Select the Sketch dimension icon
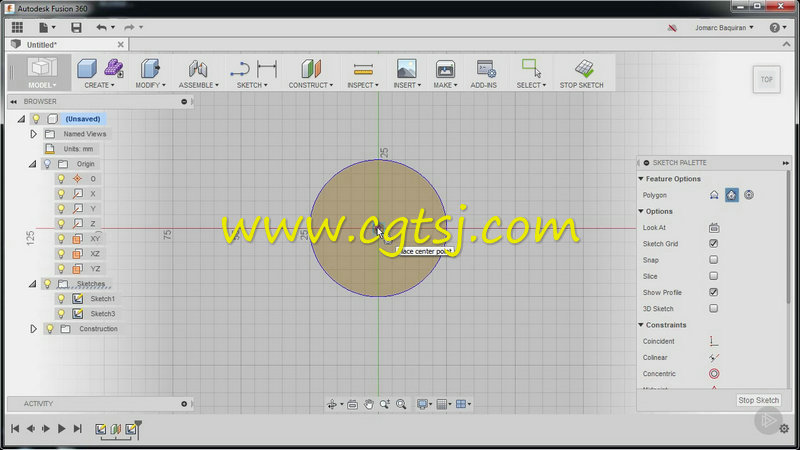Screen dimensions: 800x450 (267, 68)
